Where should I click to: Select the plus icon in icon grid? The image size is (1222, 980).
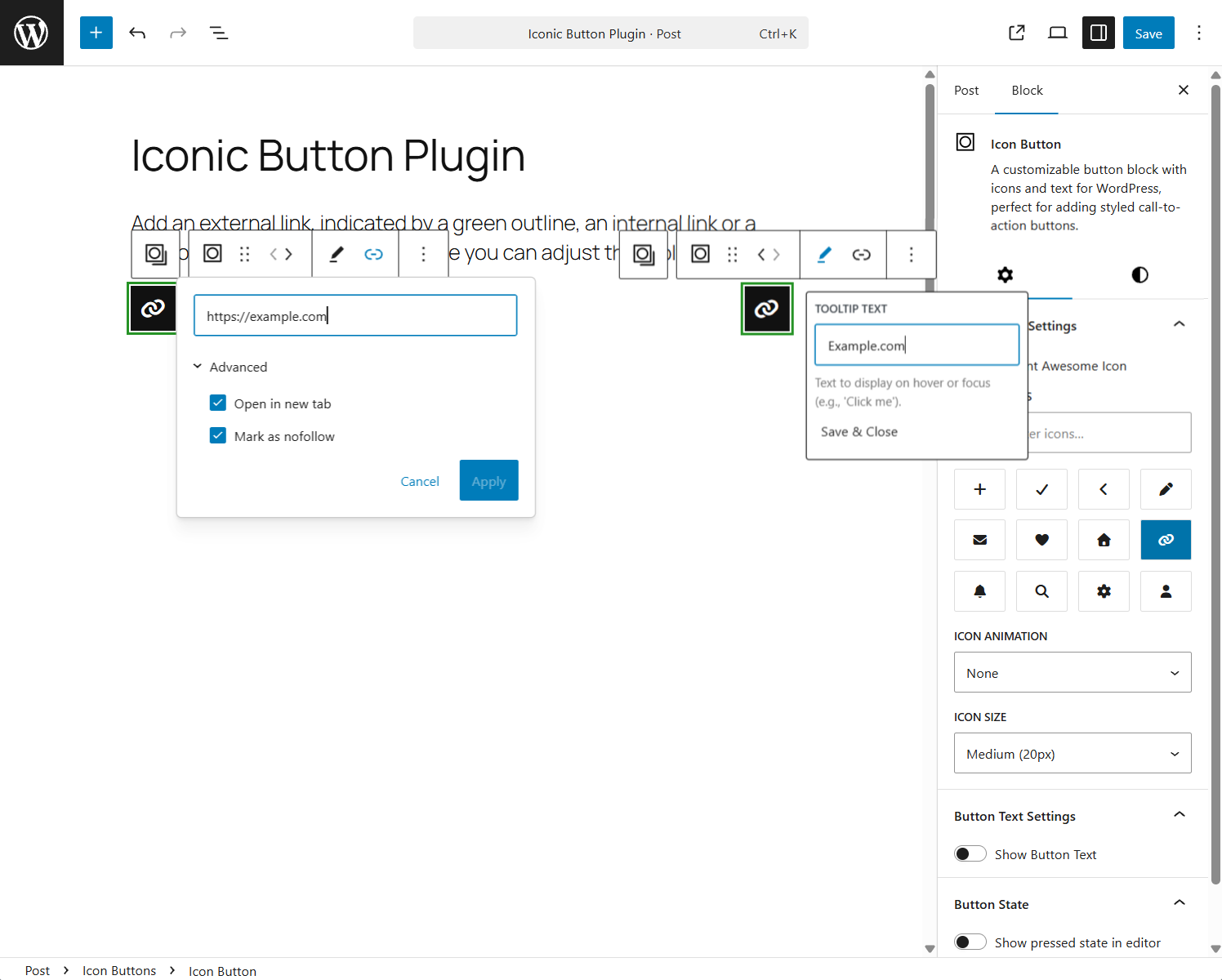pyautogui.click(x=980, y=489)
